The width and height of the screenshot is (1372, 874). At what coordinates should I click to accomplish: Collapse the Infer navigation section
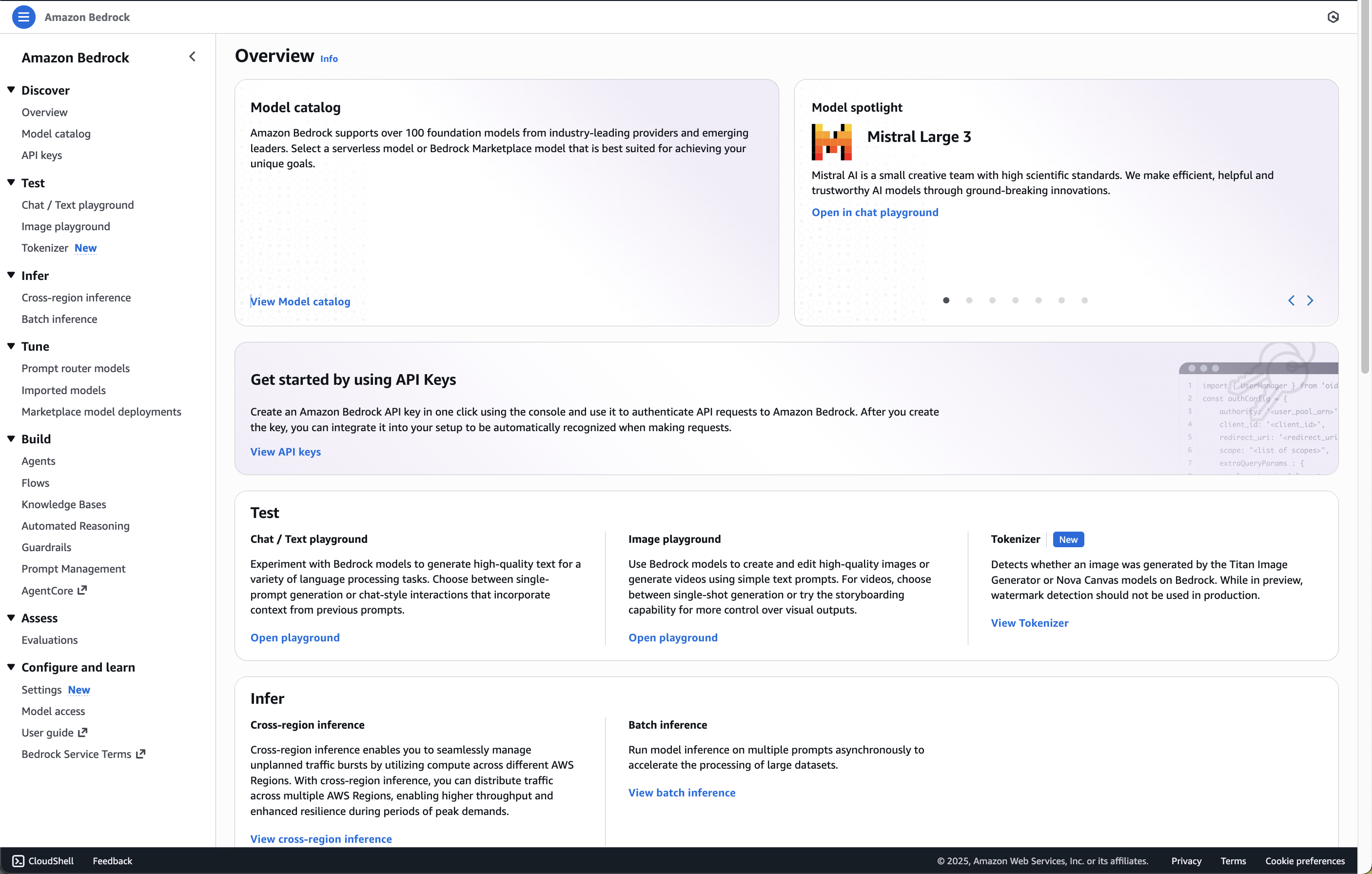click(x=11, y=275)
